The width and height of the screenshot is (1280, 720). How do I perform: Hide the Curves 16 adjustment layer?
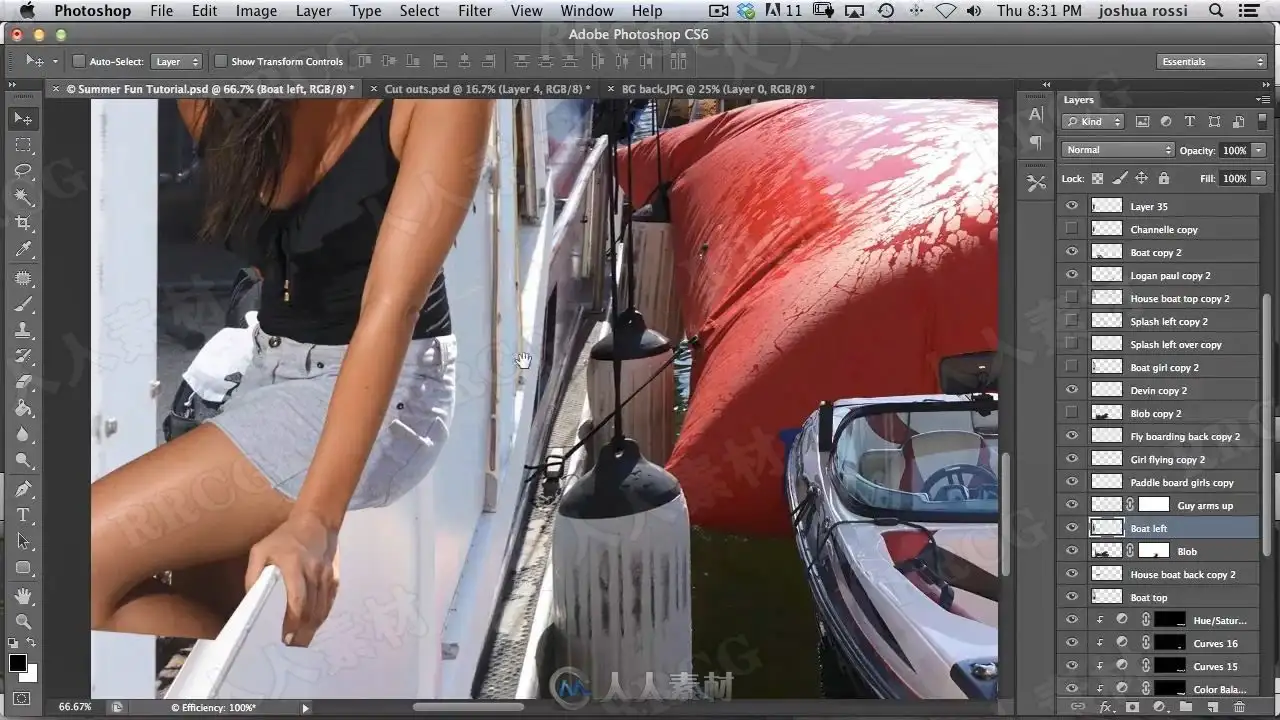[1072, 643]
